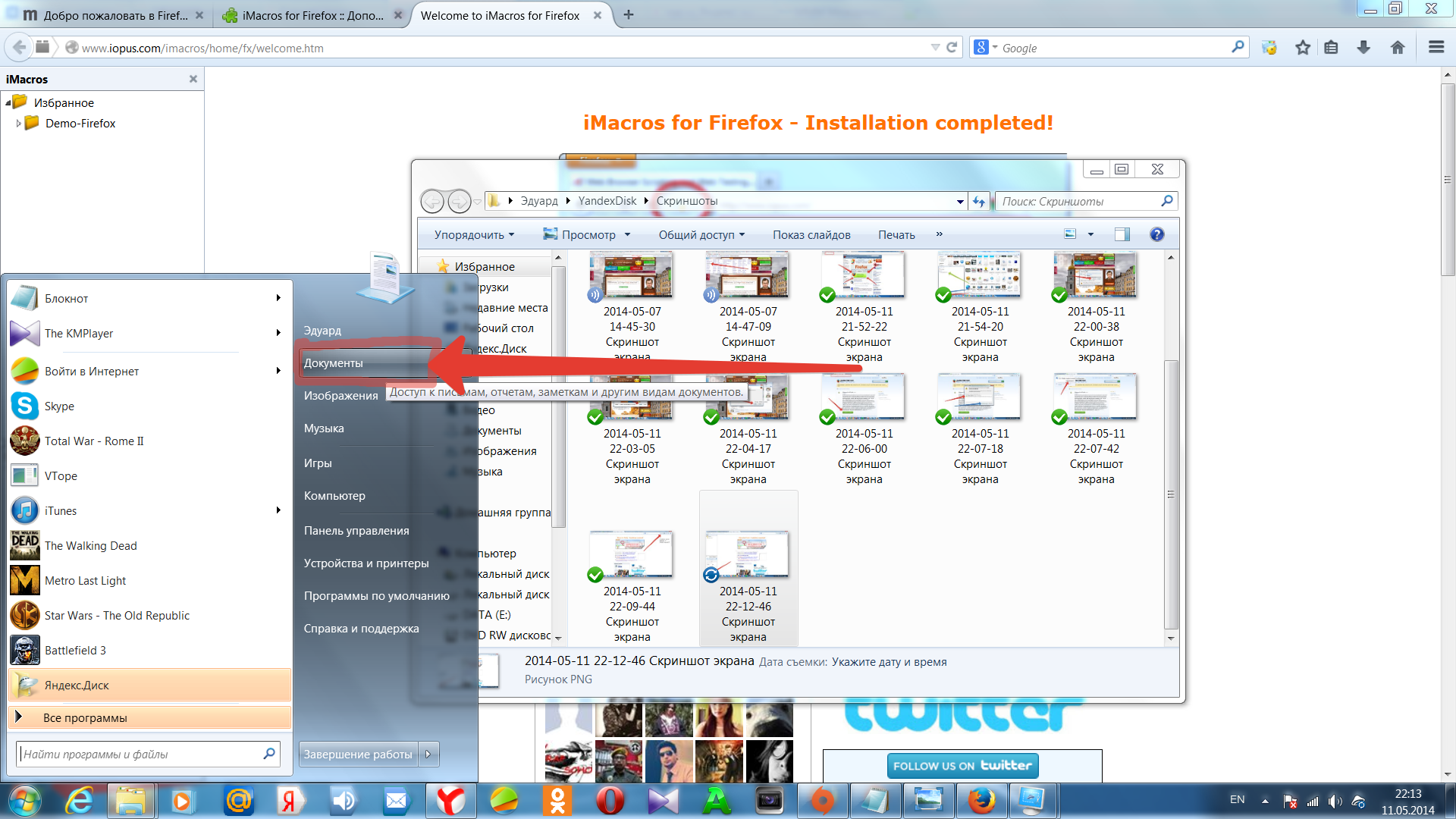This screenshot has width=1456, height=819.
Task: Click the Windows Start orb
Action: (24, 801)
